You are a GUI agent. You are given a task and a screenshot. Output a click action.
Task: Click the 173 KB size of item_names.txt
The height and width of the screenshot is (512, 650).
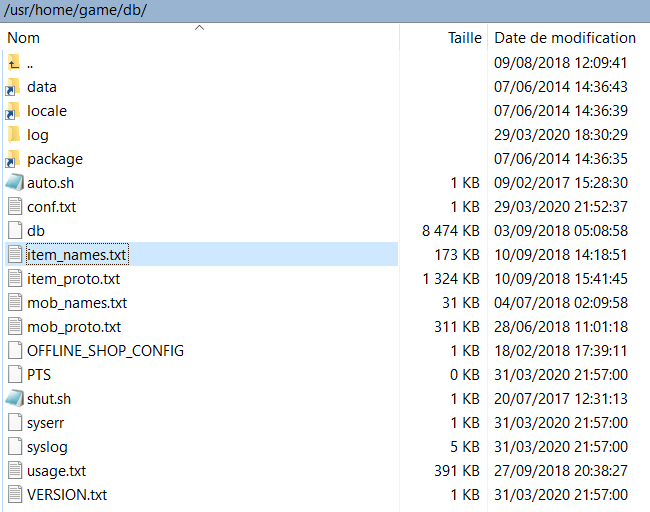click(x=457, y=255)
